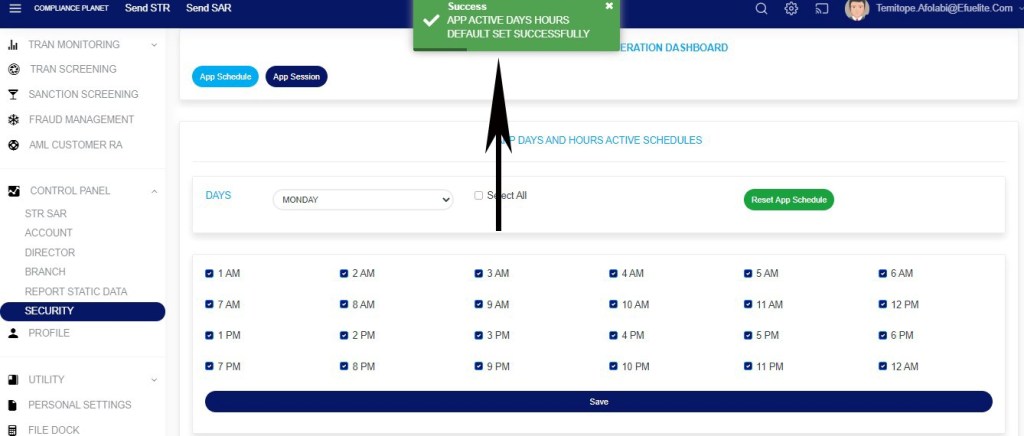Click the Sanction Screening funnel icon
The width and height of the screenshot is (1024, 436).
tap(13, 95)
